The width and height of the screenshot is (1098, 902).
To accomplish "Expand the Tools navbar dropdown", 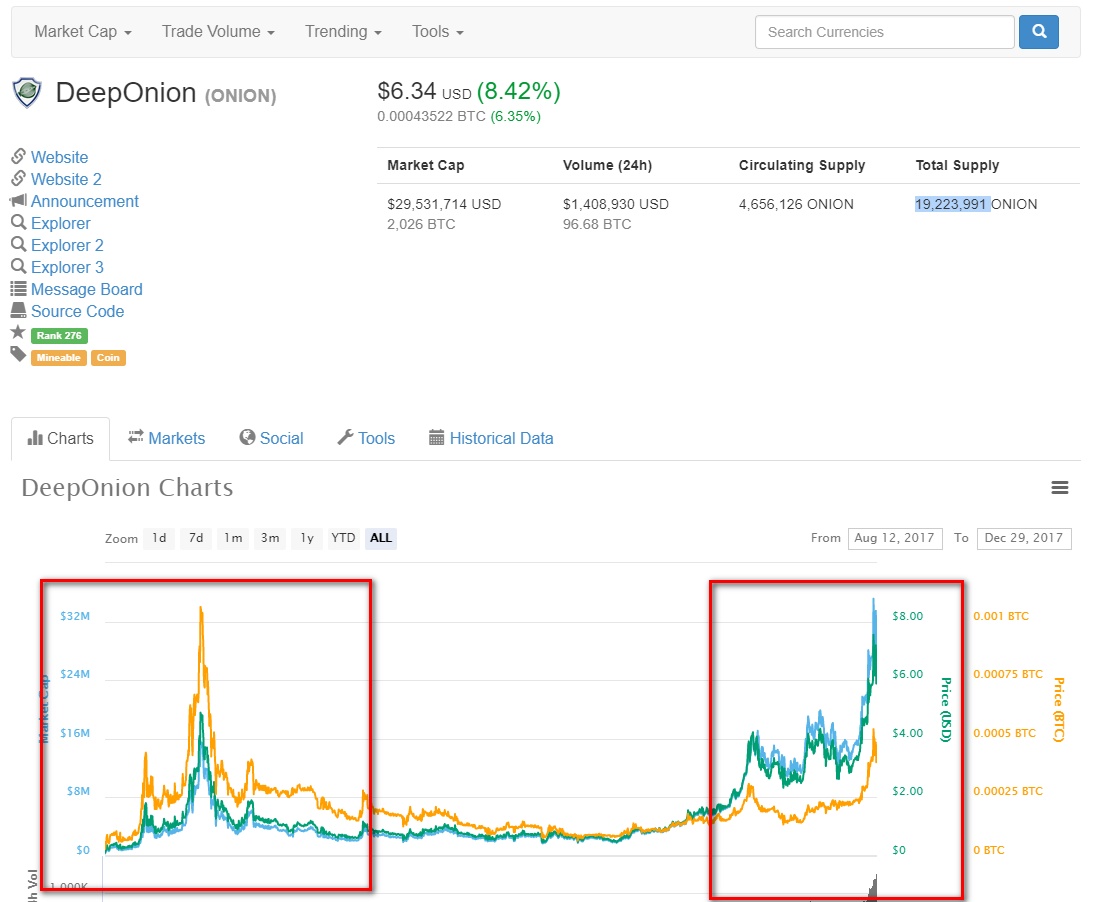I will [438, 32].
